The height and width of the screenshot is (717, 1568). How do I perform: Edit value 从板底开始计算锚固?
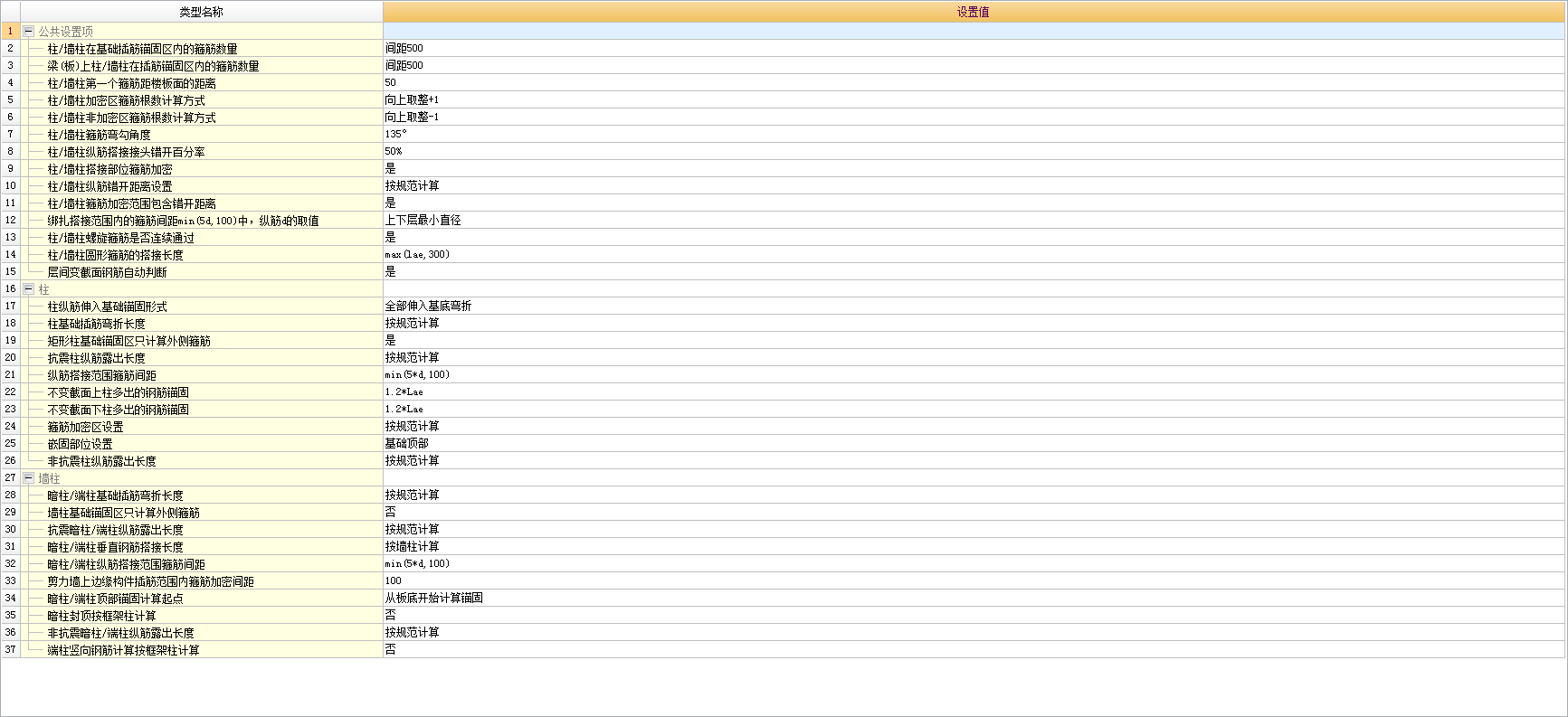(974, 598)
